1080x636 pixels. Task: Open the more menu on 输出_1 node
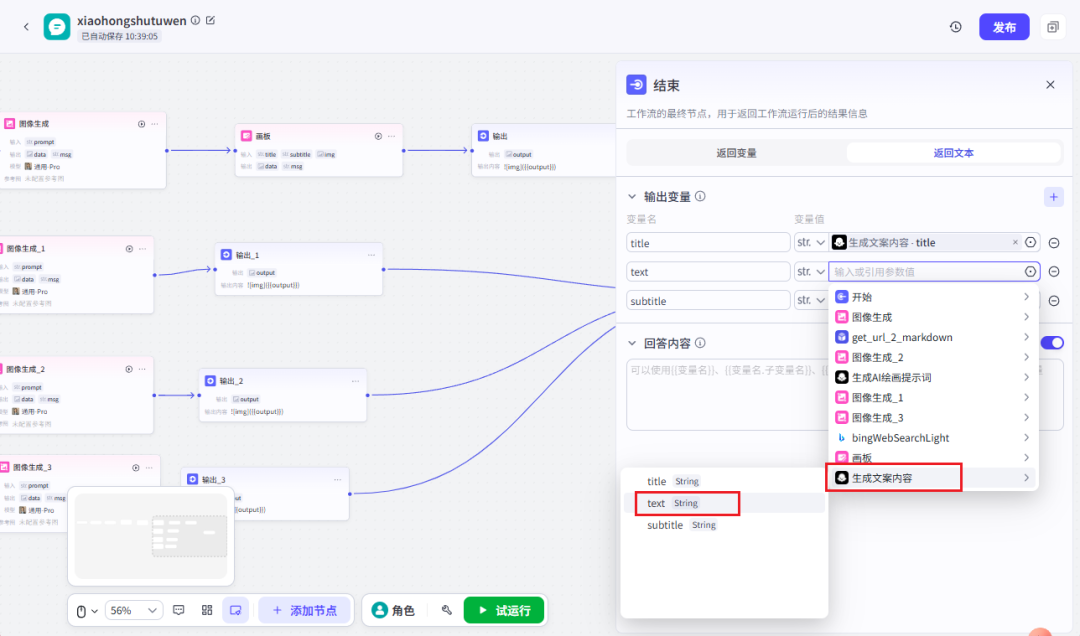371,255
